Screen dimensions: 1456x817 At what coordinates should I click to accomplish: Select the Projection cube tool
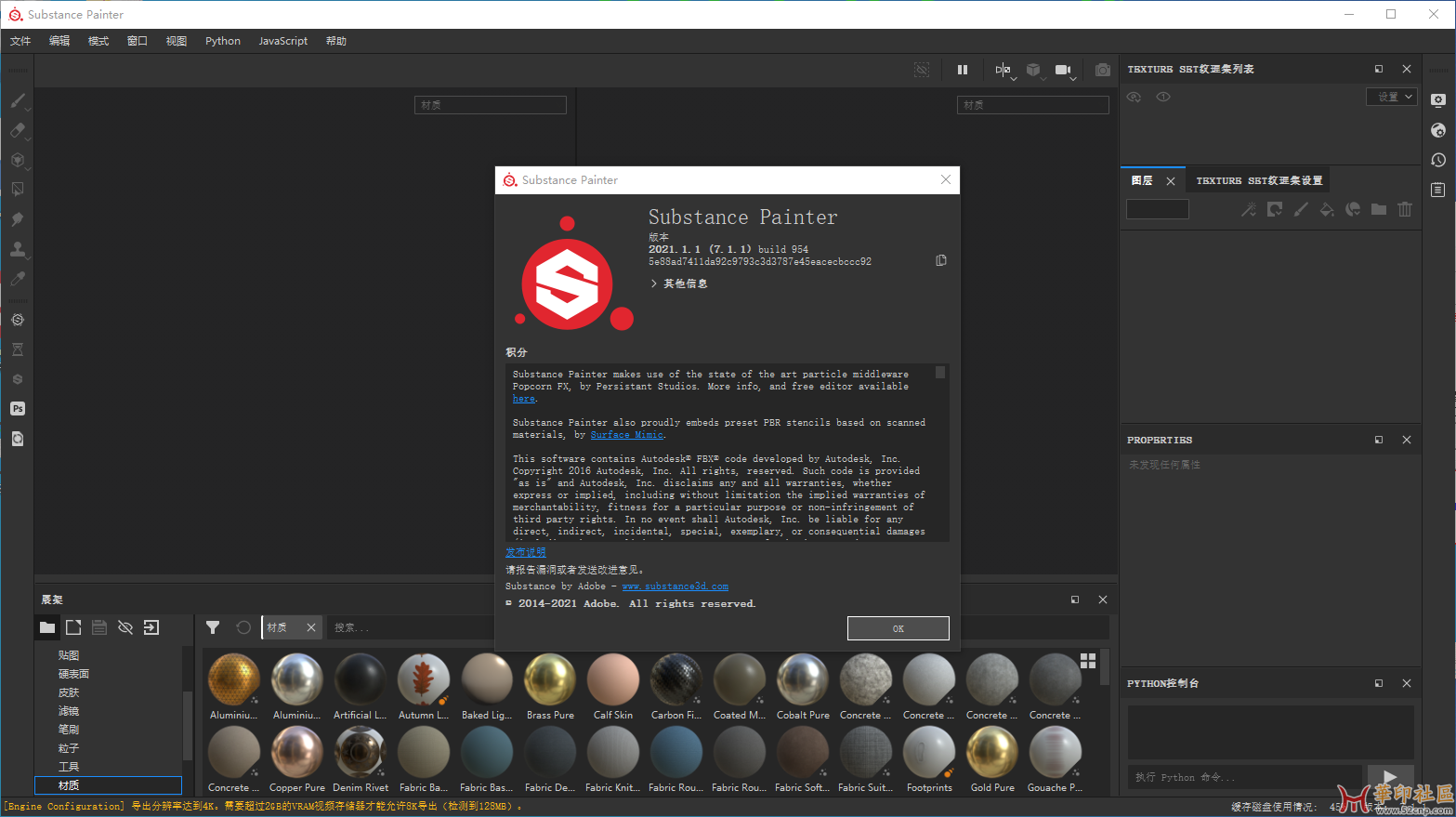pyautogui.click(x=18, y=160)
